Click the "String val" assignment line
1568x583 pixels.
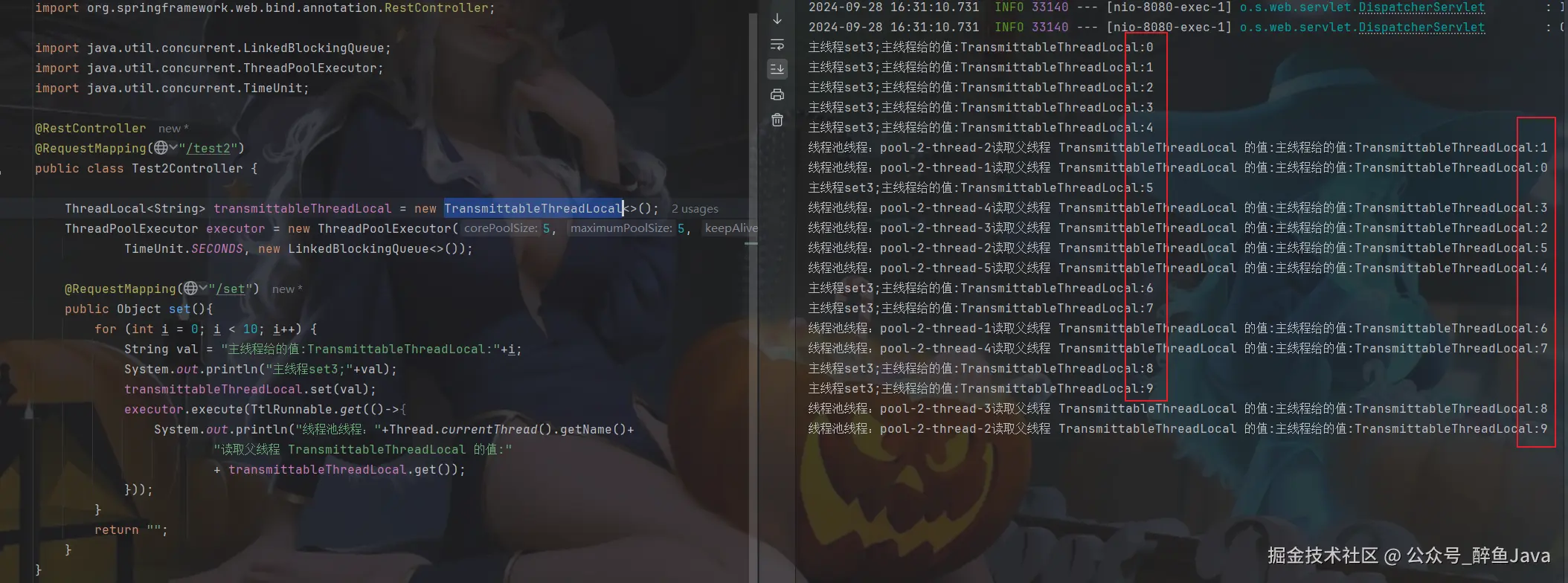pyautogui.click(x=323, y=349)
